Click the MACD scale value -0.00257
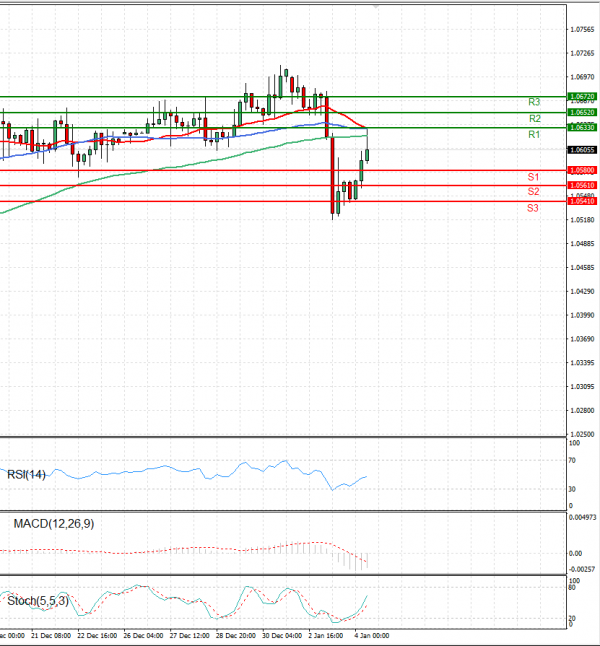Image resolution: width=600 pixels, height=646 pixels. tap(582, 569)
